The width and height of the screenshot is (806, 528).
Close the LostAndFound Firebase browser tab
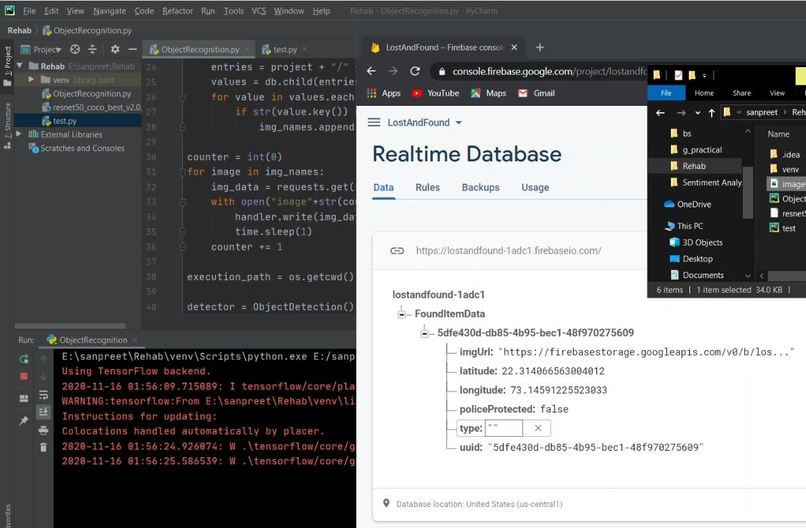click(514, 47)
